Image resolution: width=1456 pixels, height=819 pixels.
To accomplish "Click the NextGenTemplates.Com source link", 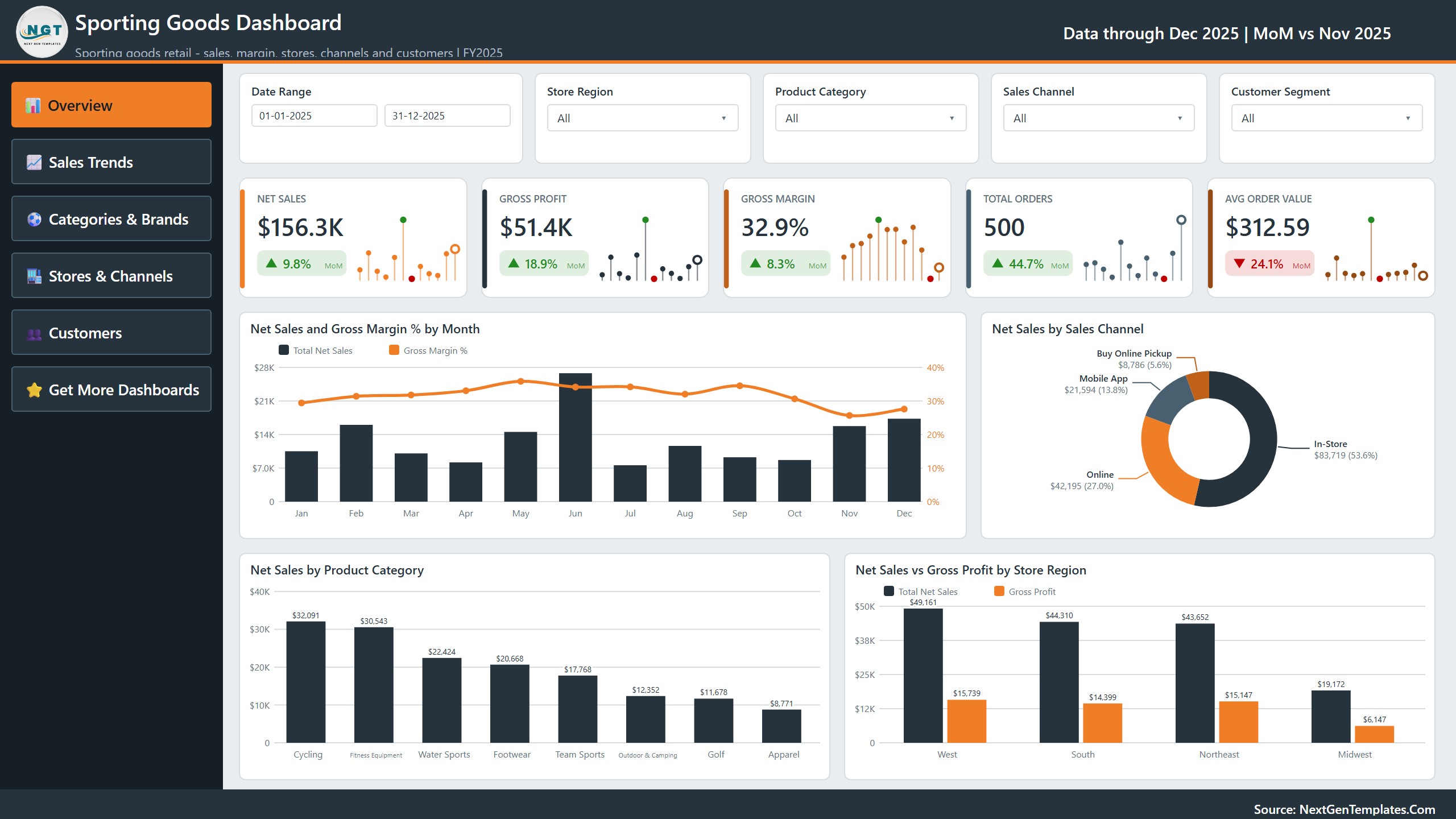I will 1345,809.
